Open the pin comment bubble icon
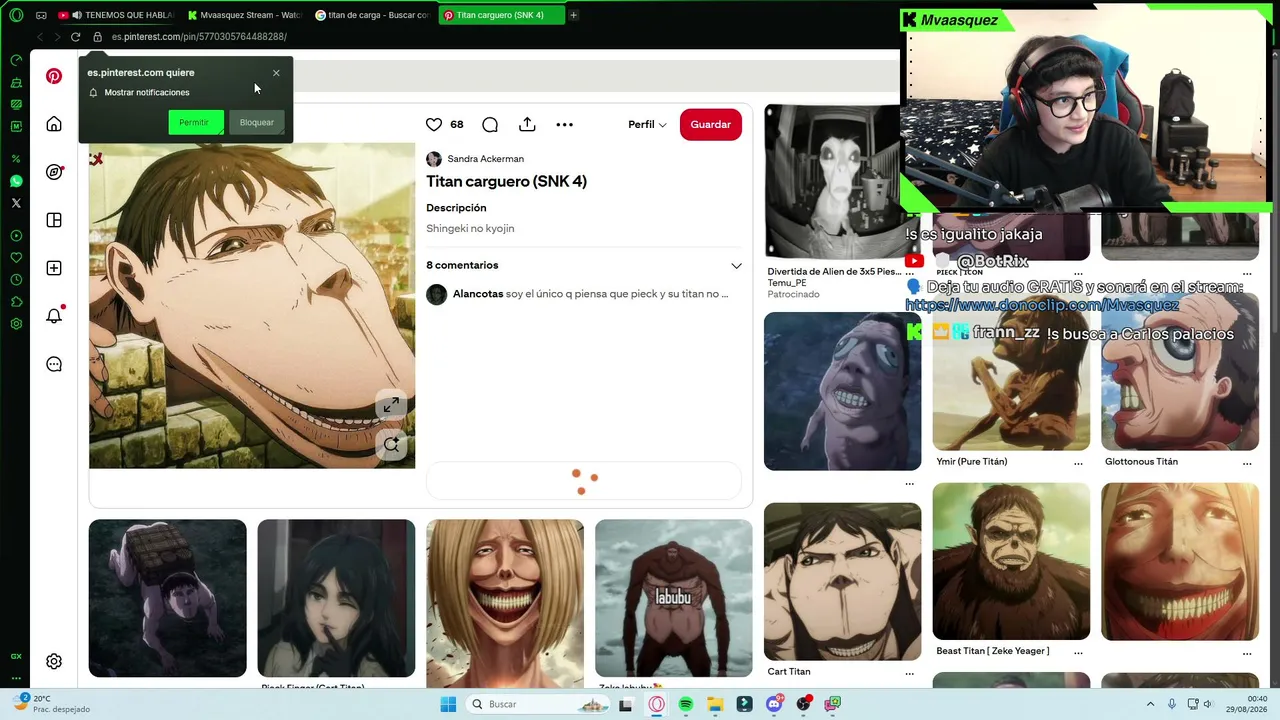 click(490, 124)
